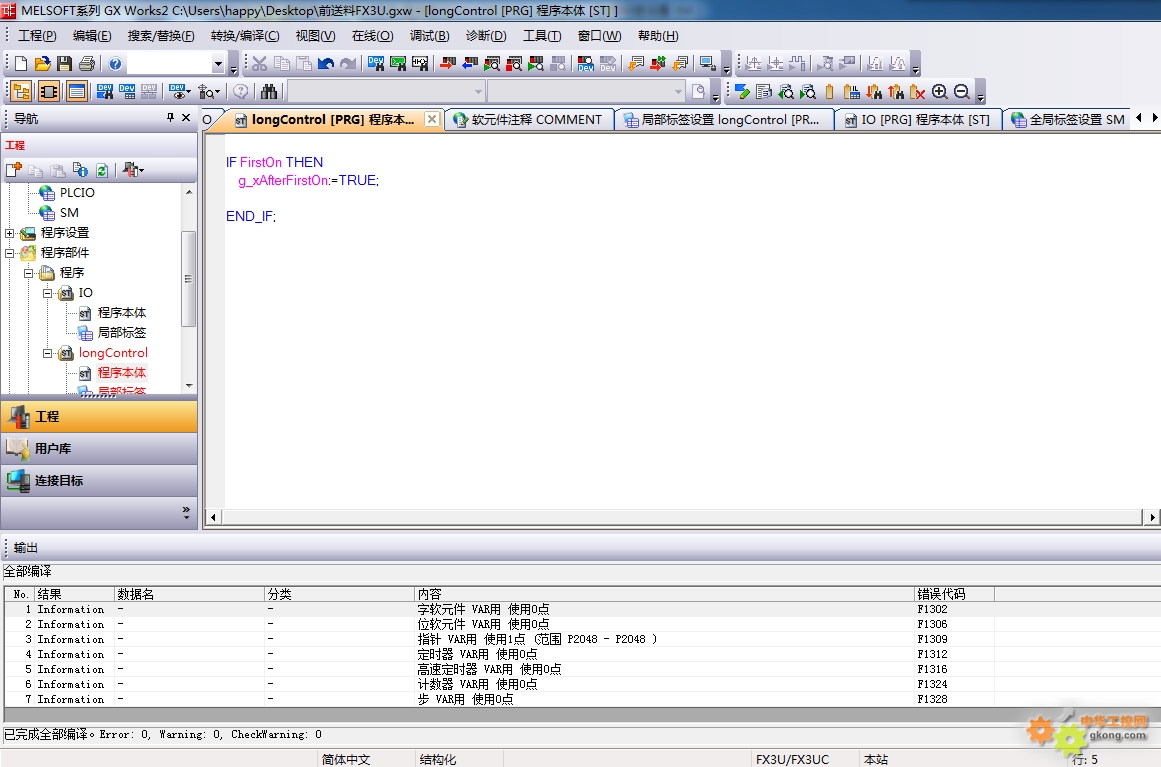Open the 用户库 navigation pane
Screen dimensions: 1161x767
tap(99, 449)
